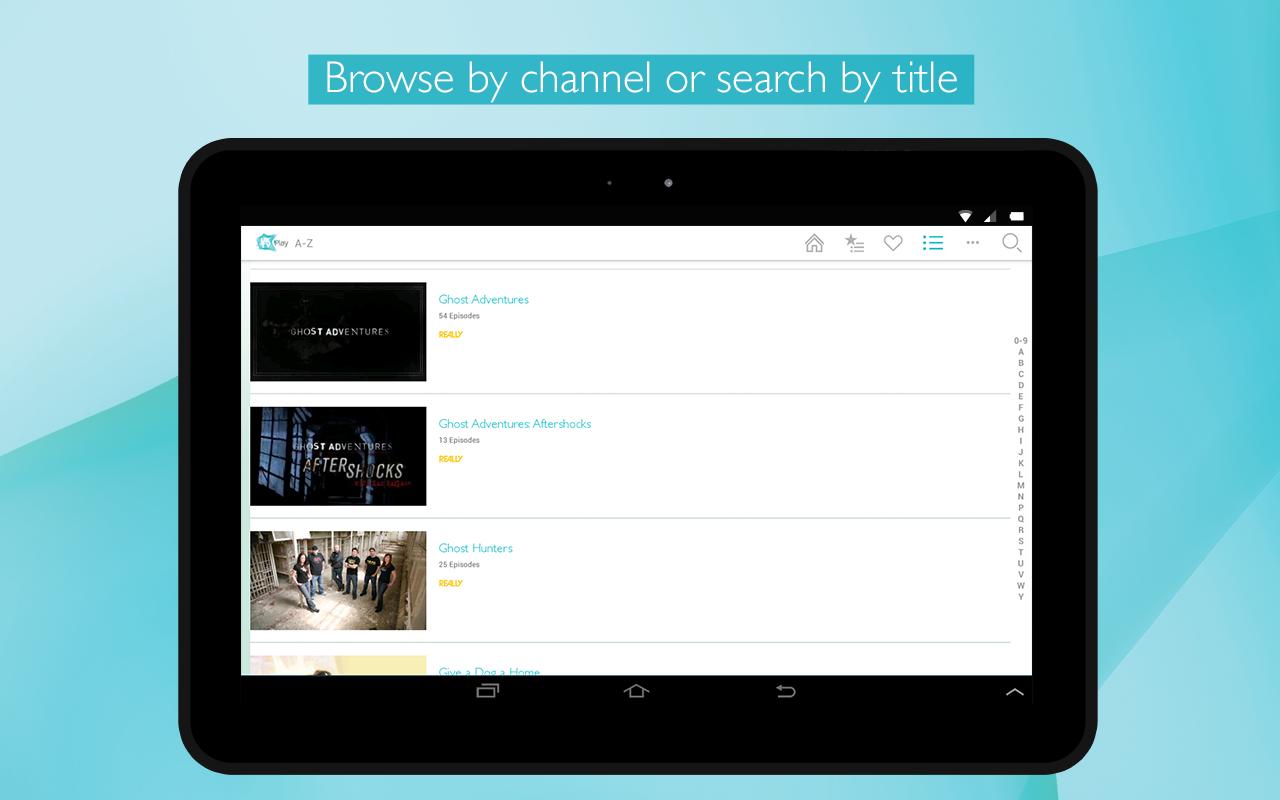
Task: Open the overflow menu with three dots
Action: (x=972, y=242)
